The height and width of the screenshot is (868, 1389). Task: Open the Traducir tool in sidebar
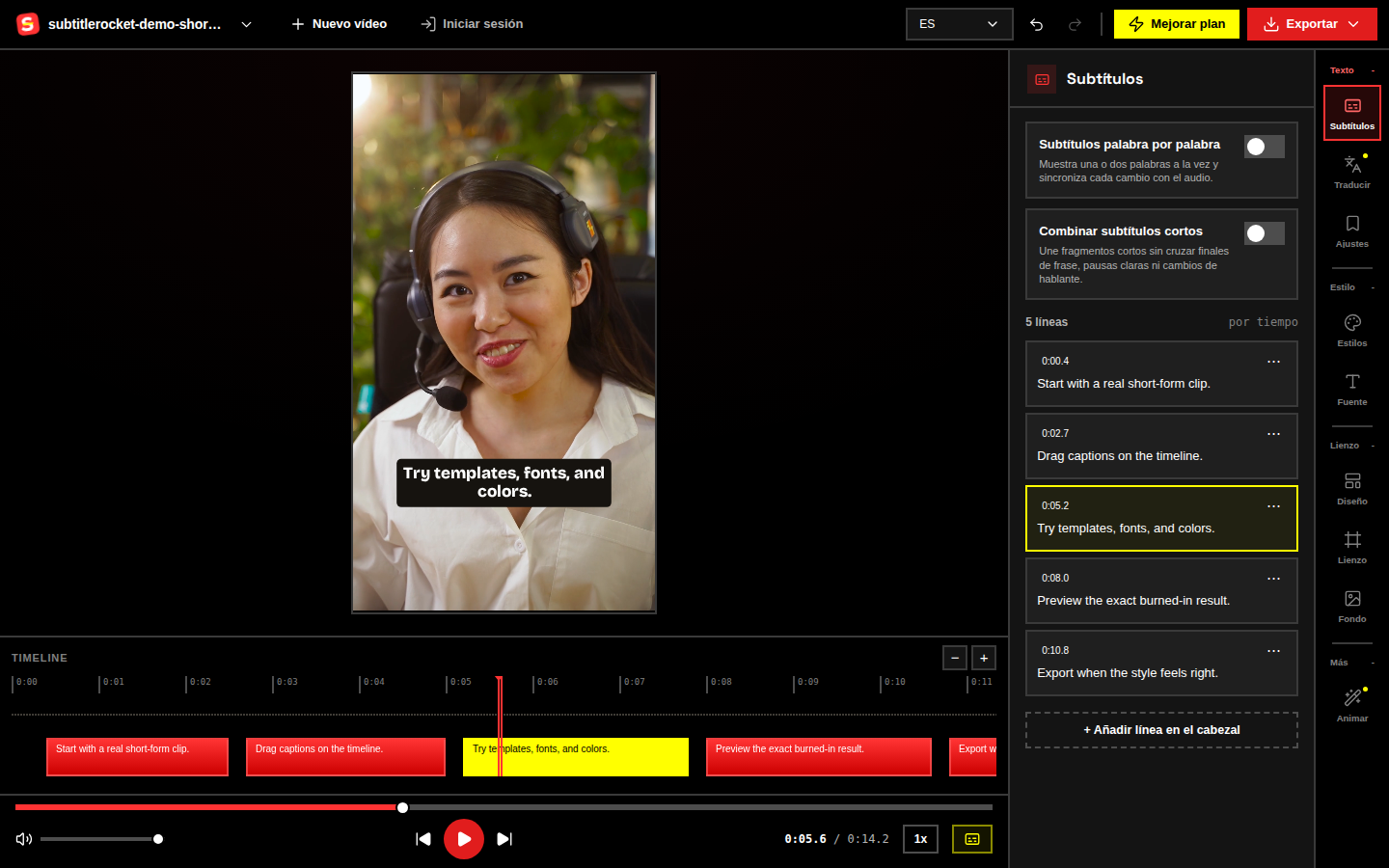1351,172
